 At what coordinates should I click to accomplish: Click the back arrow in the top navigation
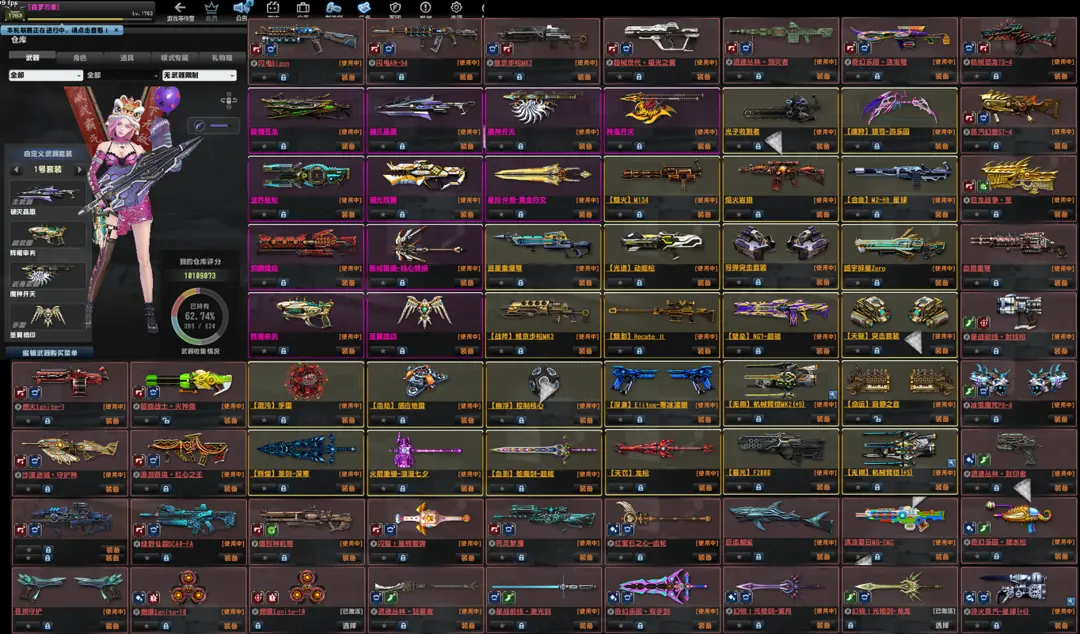click(180, 8)
